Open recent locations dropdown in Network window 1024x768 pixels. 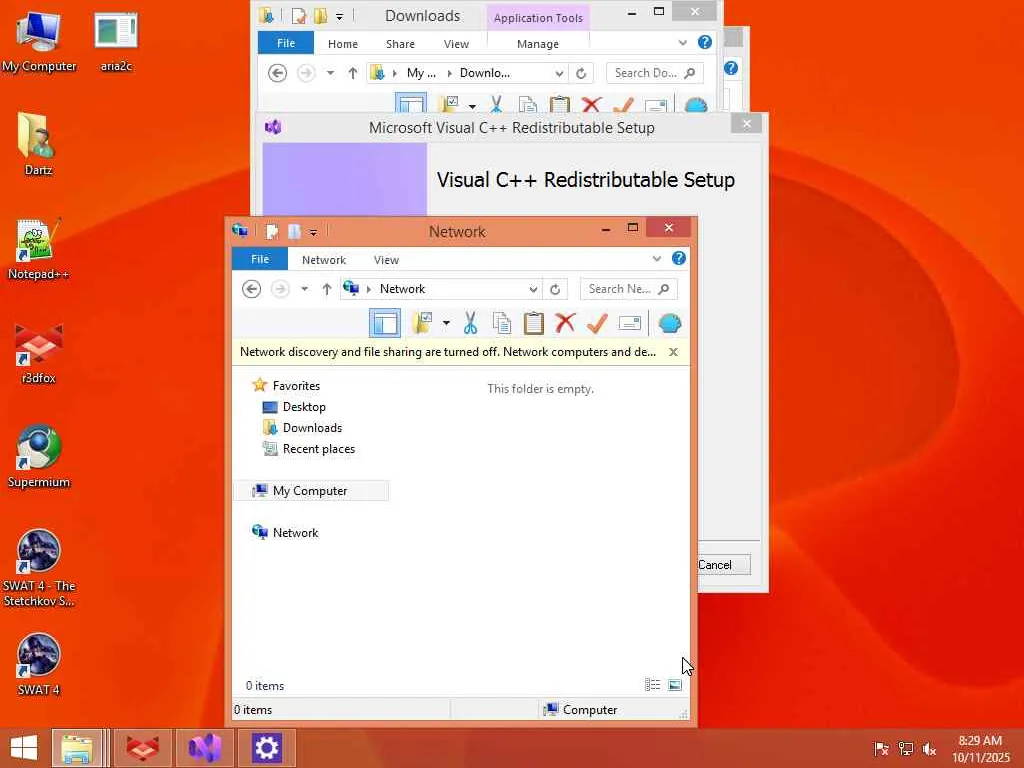(304, 289)
